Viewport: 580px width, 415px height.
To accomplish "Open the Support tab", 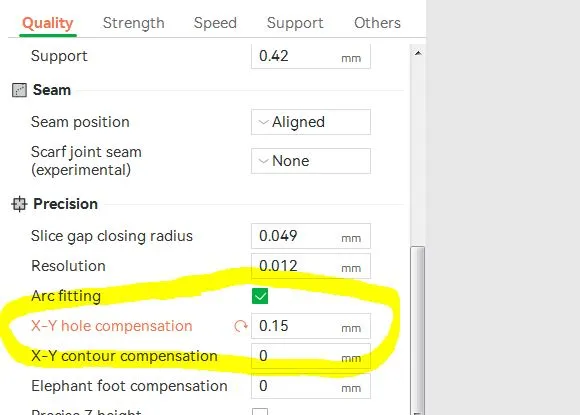I will tap(295, 23).
